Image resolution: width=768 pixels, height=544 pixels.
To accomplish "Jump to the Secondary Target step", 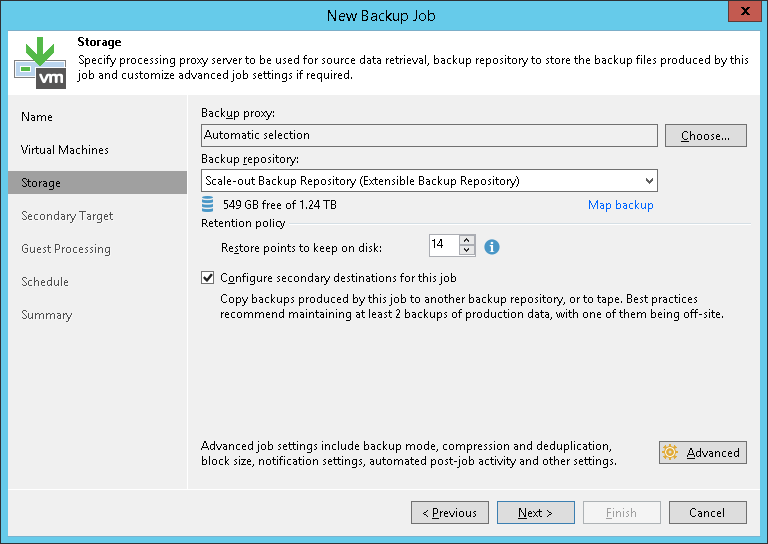I will (x=67, y=216).
